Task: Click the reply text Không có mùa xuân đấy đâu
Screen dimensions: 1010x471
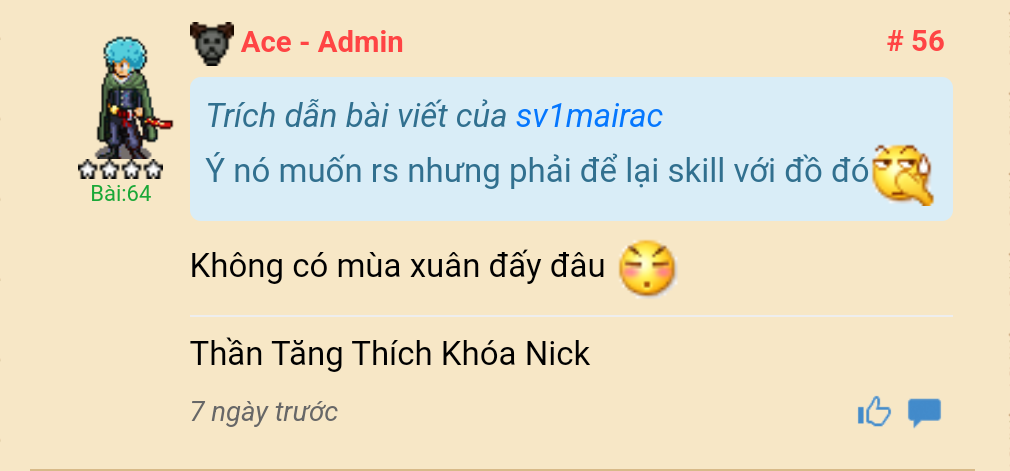Action: pyautogui.click(x=397, y=266)
